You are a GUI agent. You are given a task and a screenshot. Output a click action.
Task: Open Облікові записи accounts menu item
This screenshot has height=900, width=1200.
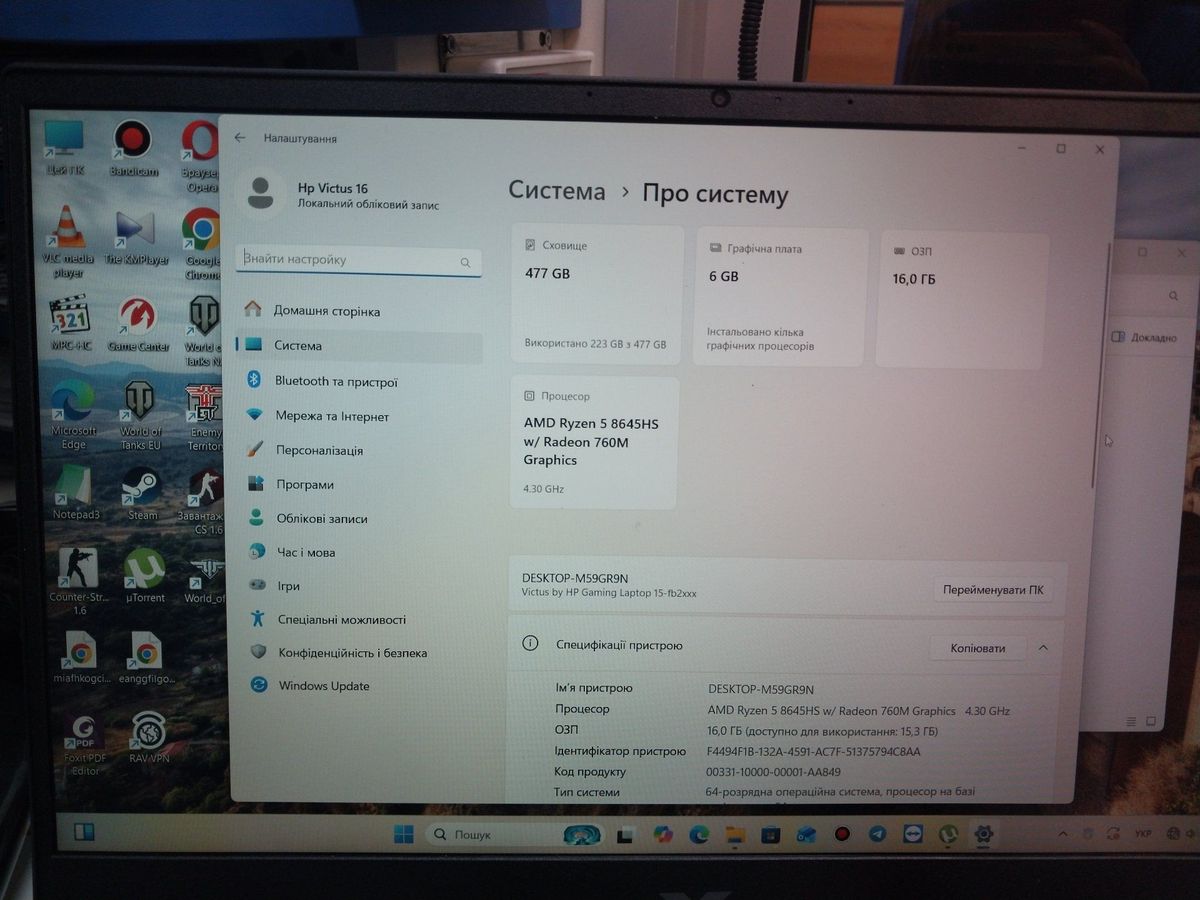[x=321, y=518]
